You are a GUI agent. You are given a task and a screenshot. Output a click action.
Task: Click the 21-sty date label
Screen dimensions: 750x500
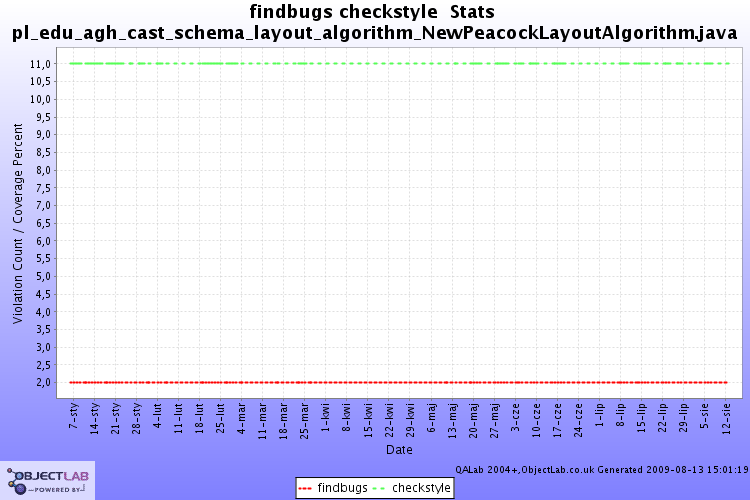tap(116, 419)
